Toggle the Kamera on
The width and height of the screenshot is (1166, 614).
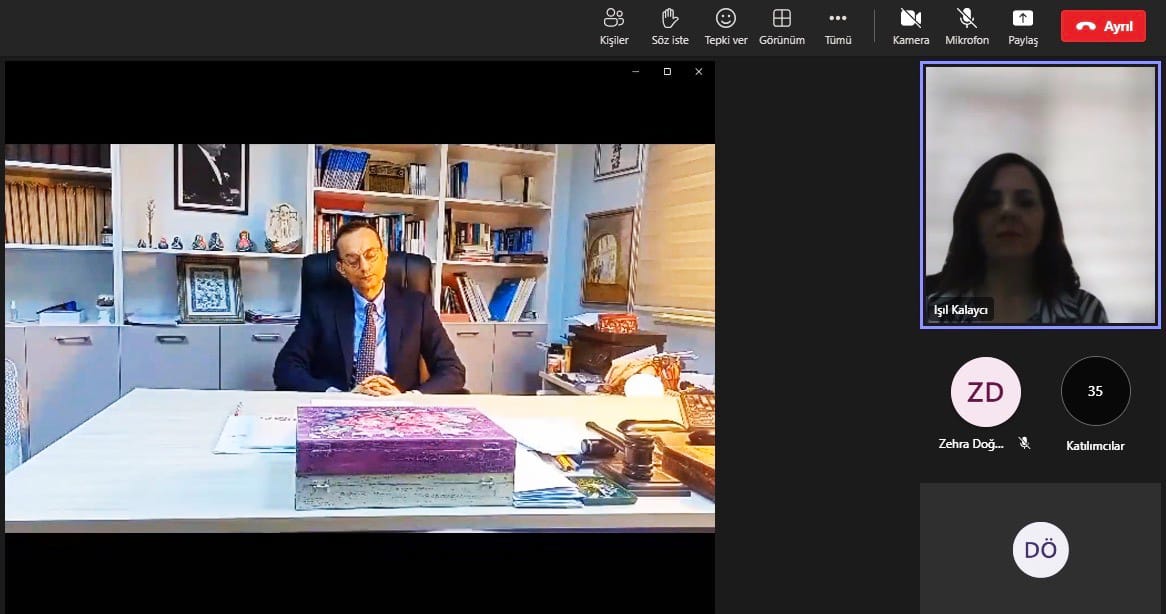910,26
